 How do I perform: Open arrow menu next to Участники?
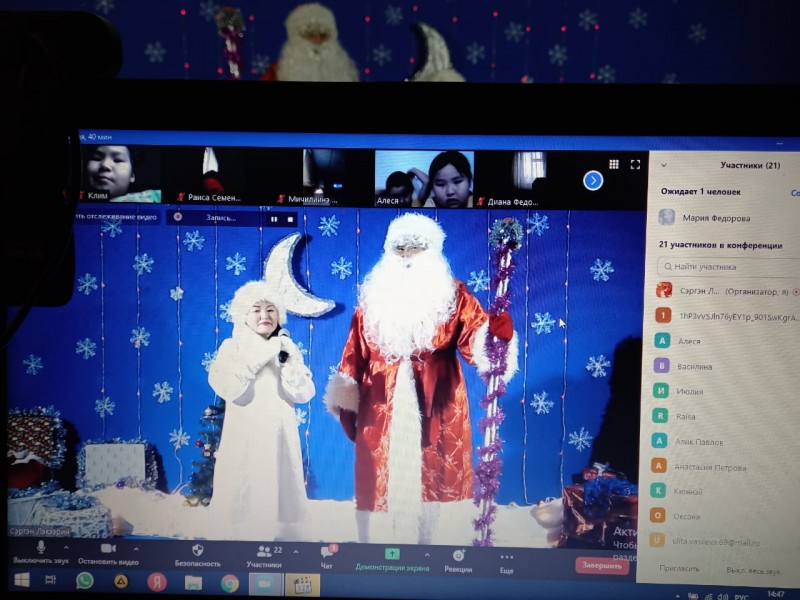tap(296, 552)
